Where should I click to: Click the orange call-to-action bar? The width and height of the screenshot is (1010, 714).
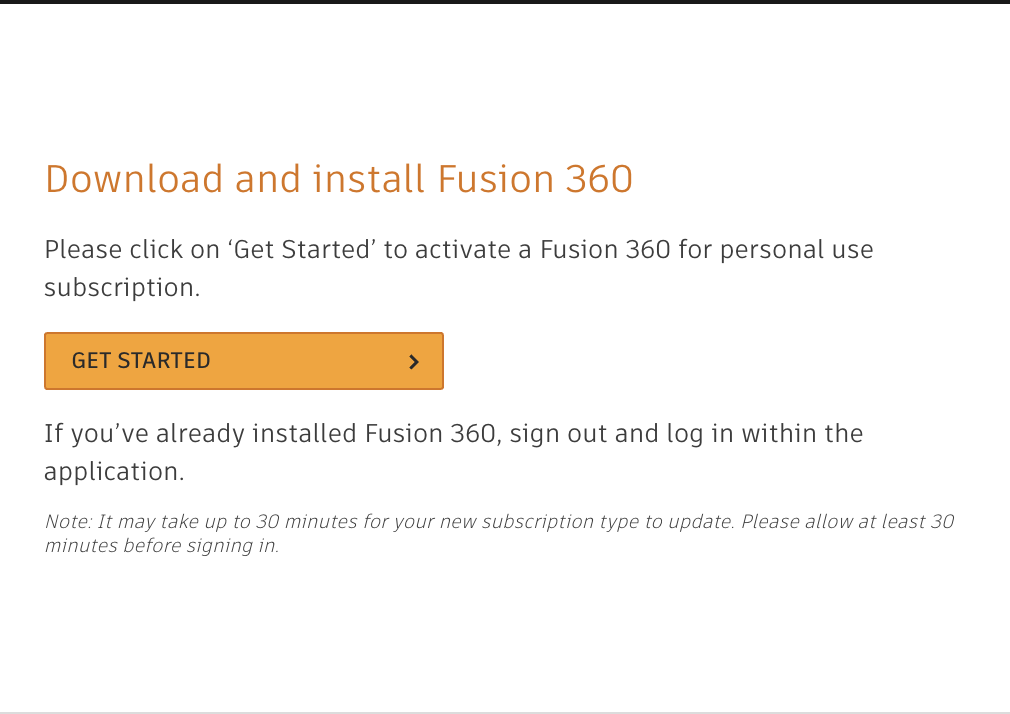(x=243, y=360)
